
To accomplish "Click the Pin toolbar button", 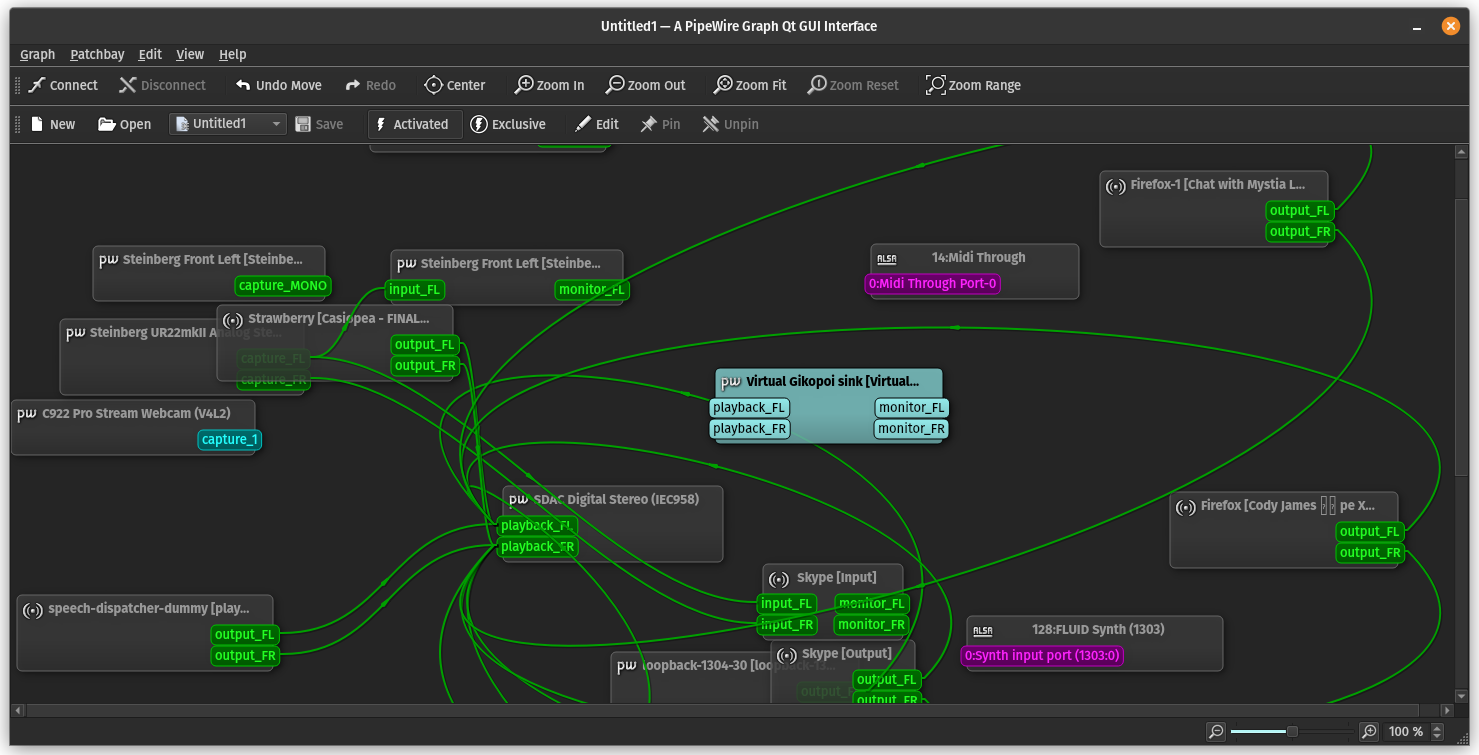I will pyautogui.click(x=660, y=124).
